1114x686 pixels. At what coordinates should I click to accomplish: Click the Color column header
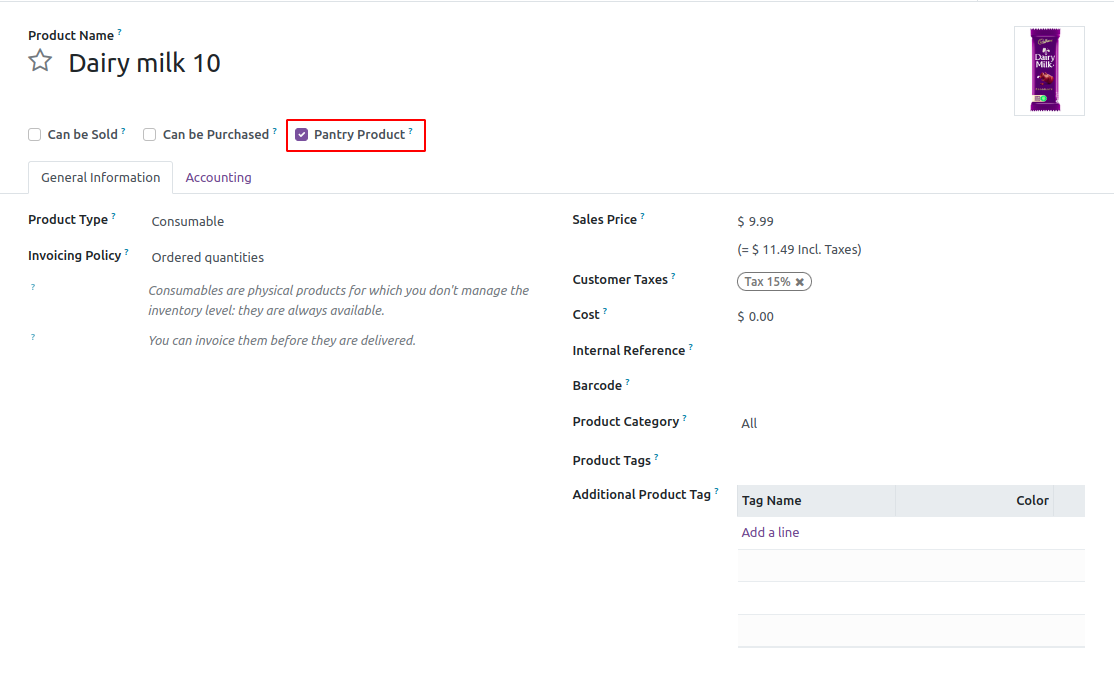click(1032, 501)
